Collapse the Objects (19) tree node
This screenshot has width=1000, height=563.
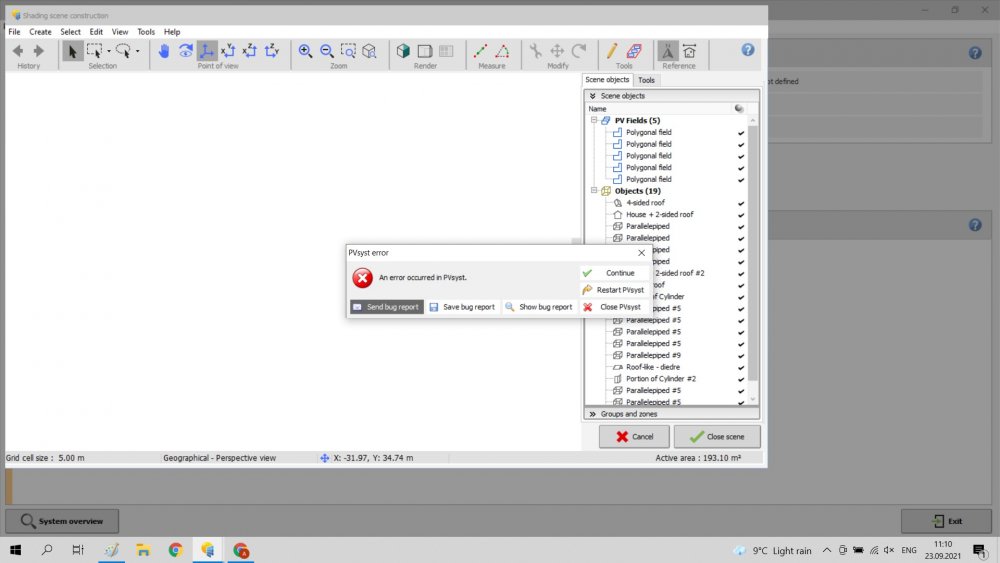pos(594,191)
